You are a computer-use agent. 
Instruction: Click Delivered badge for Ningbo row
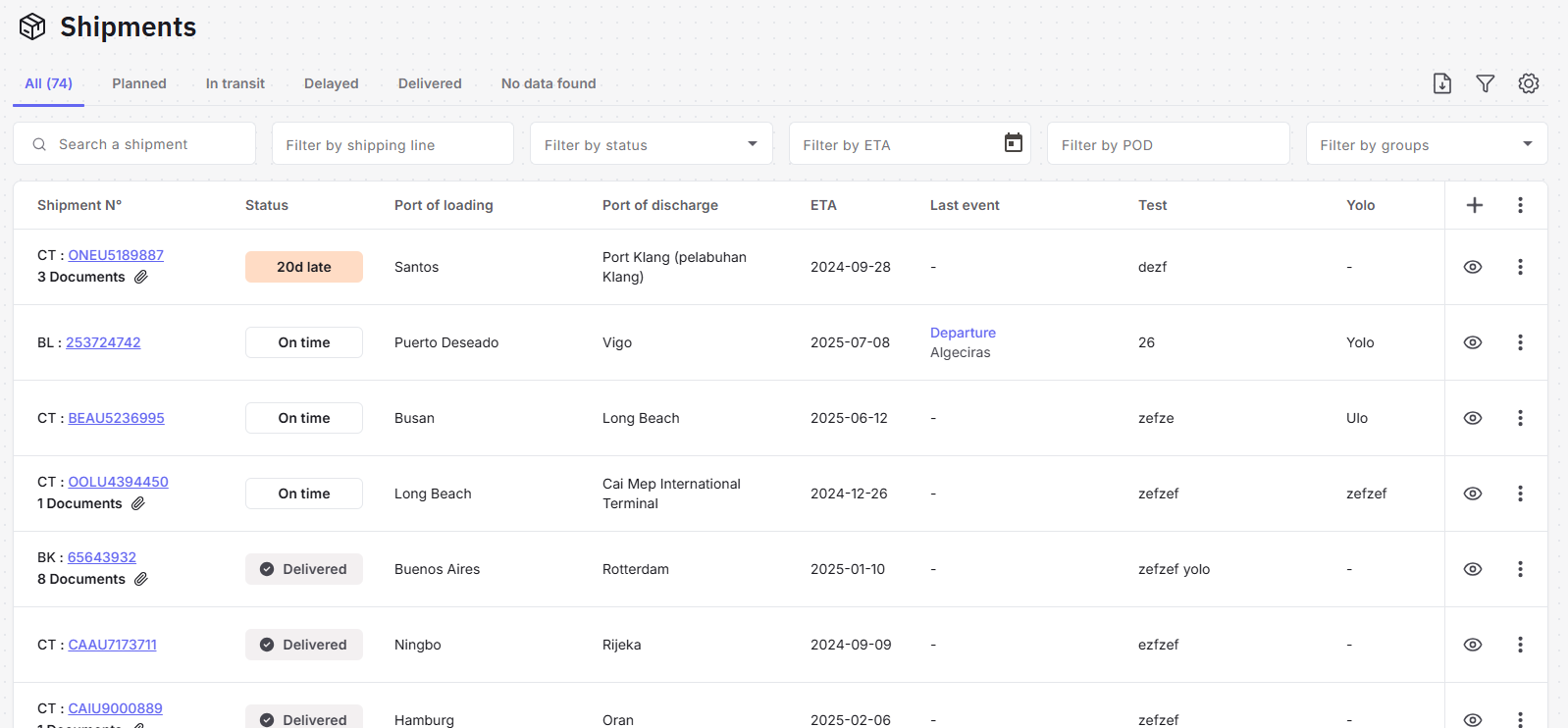304,645
